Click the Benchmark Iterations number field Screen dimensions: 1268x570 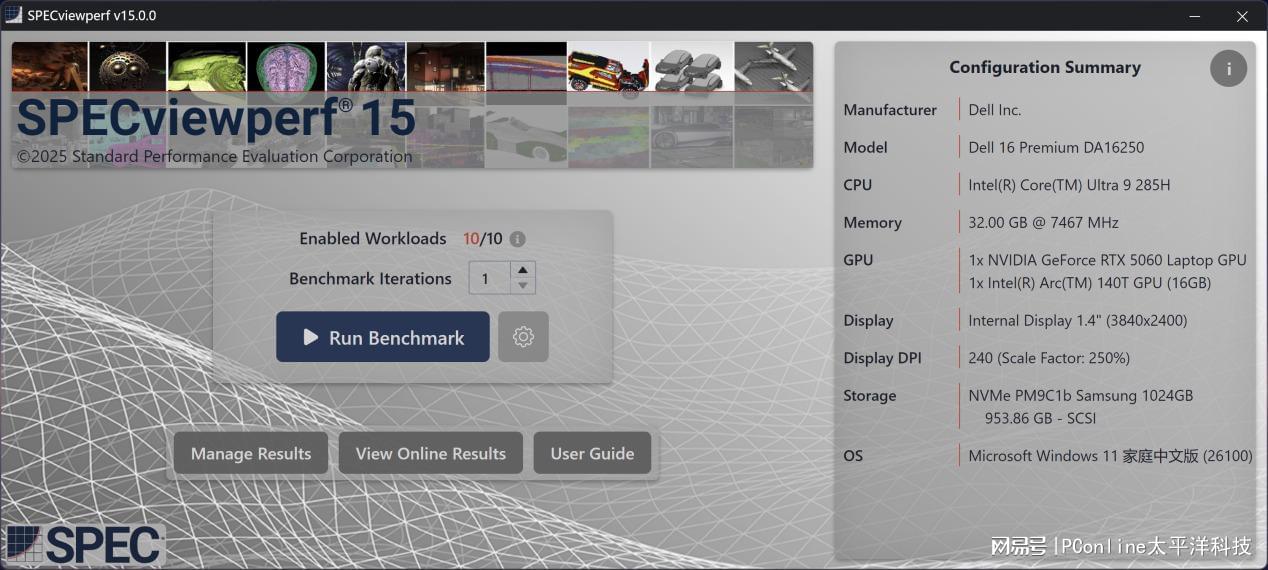[x=489, y=279]
